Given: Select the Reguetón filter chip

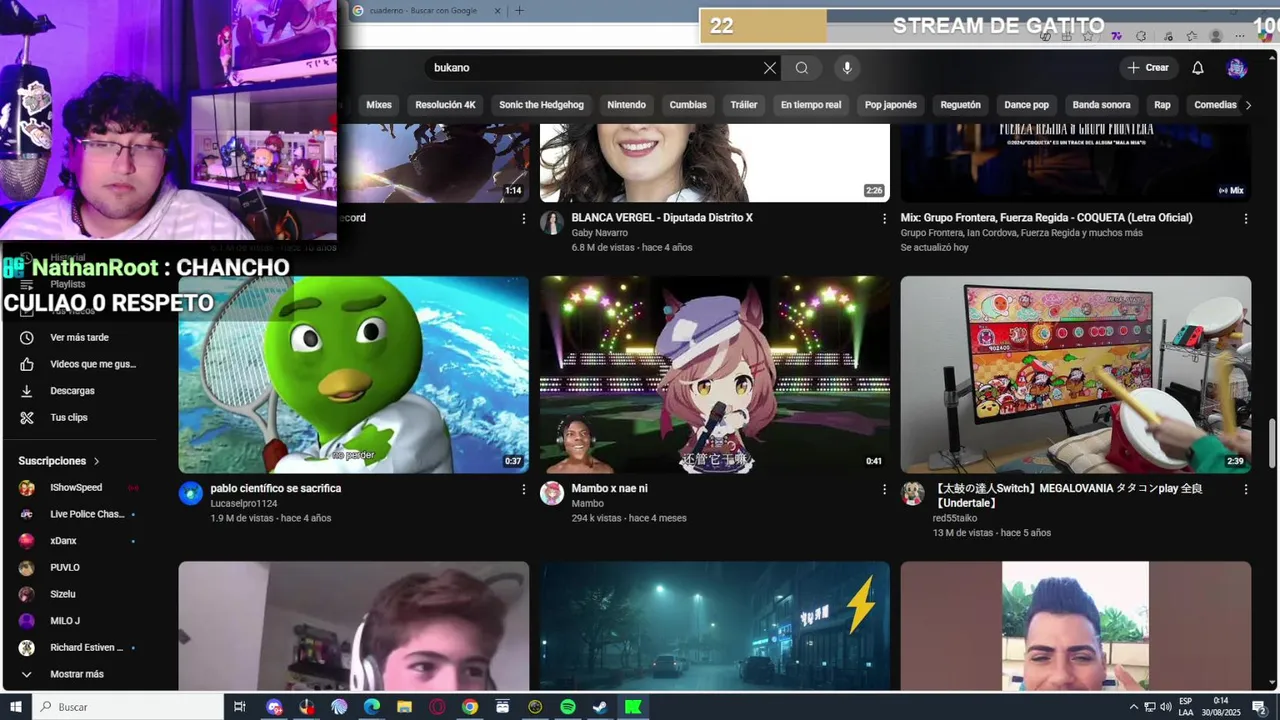Looking at the screenshot, I should 961,105.
